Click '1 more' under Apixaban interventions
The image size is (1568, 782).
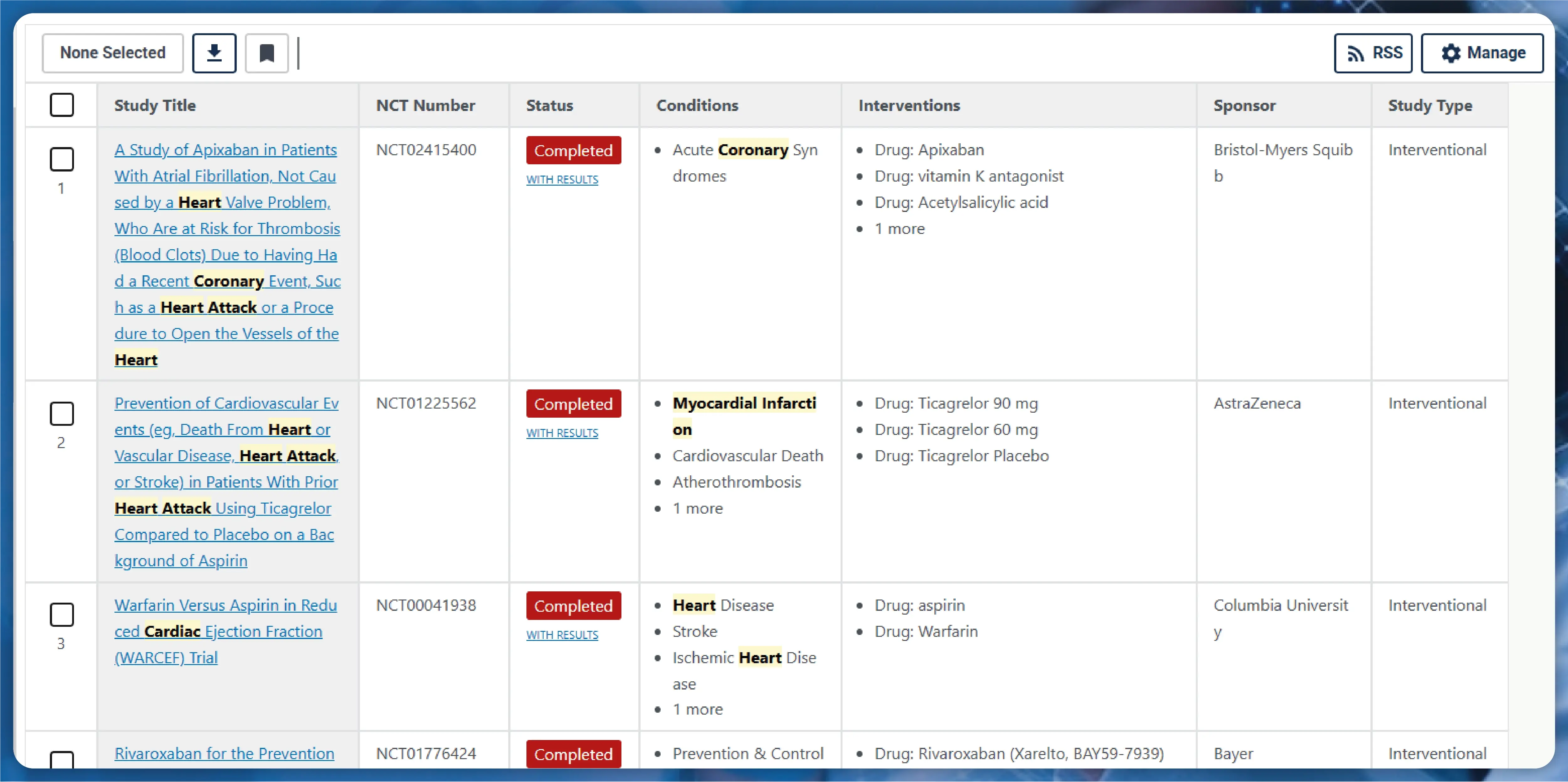pos(900,229)
